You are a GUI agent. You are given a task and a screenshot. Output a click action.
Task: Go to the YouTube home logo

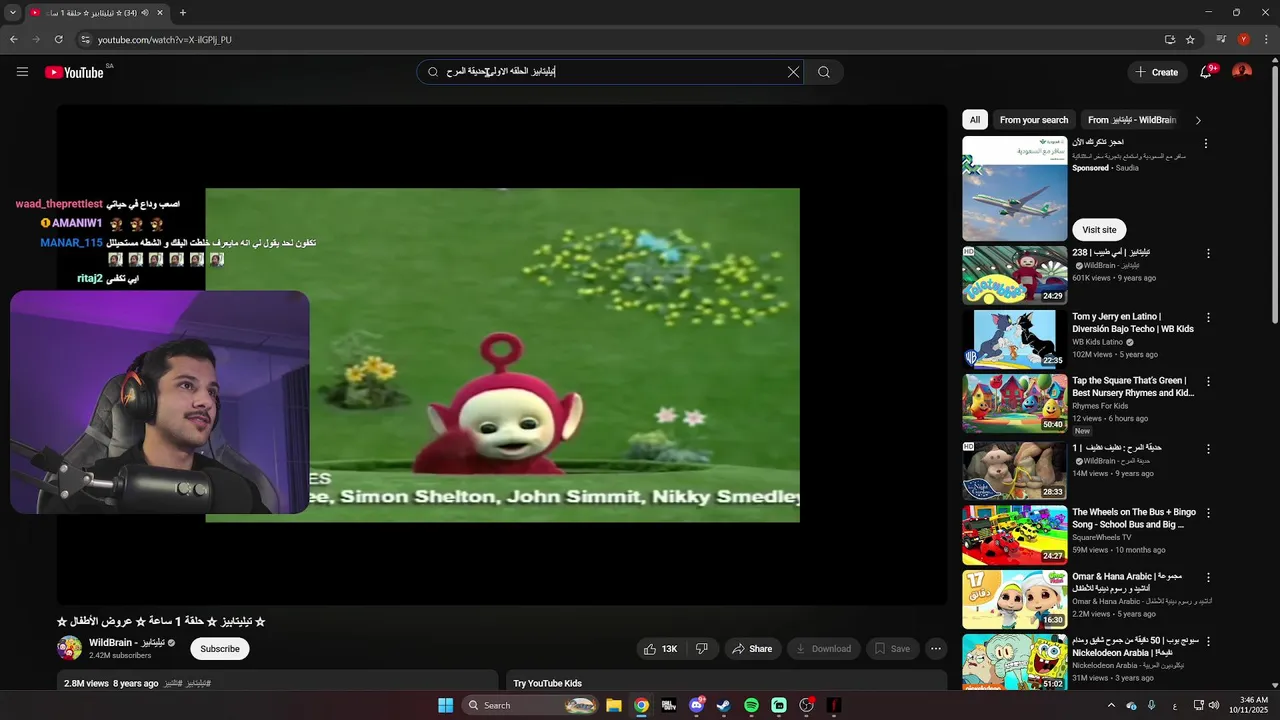[x=74, y=72]
